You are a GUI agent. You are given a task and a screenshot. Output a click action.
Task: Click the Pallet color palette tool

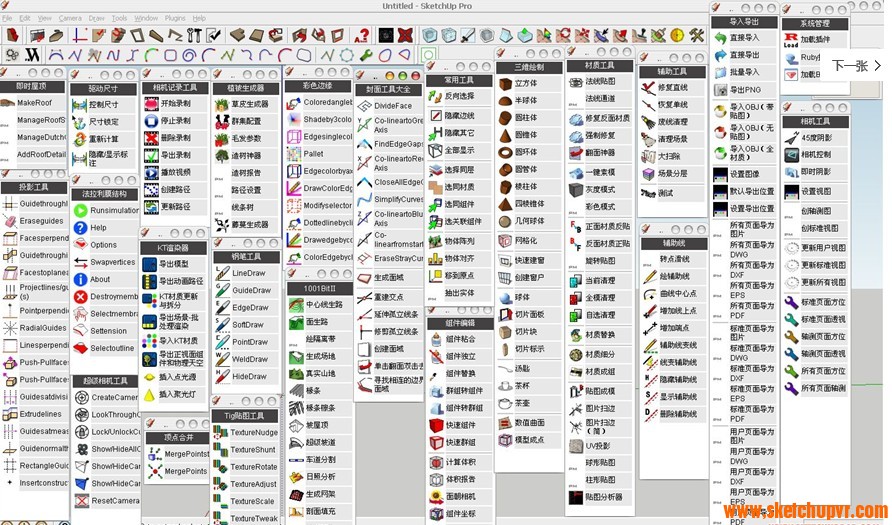(x=293, y=154)
